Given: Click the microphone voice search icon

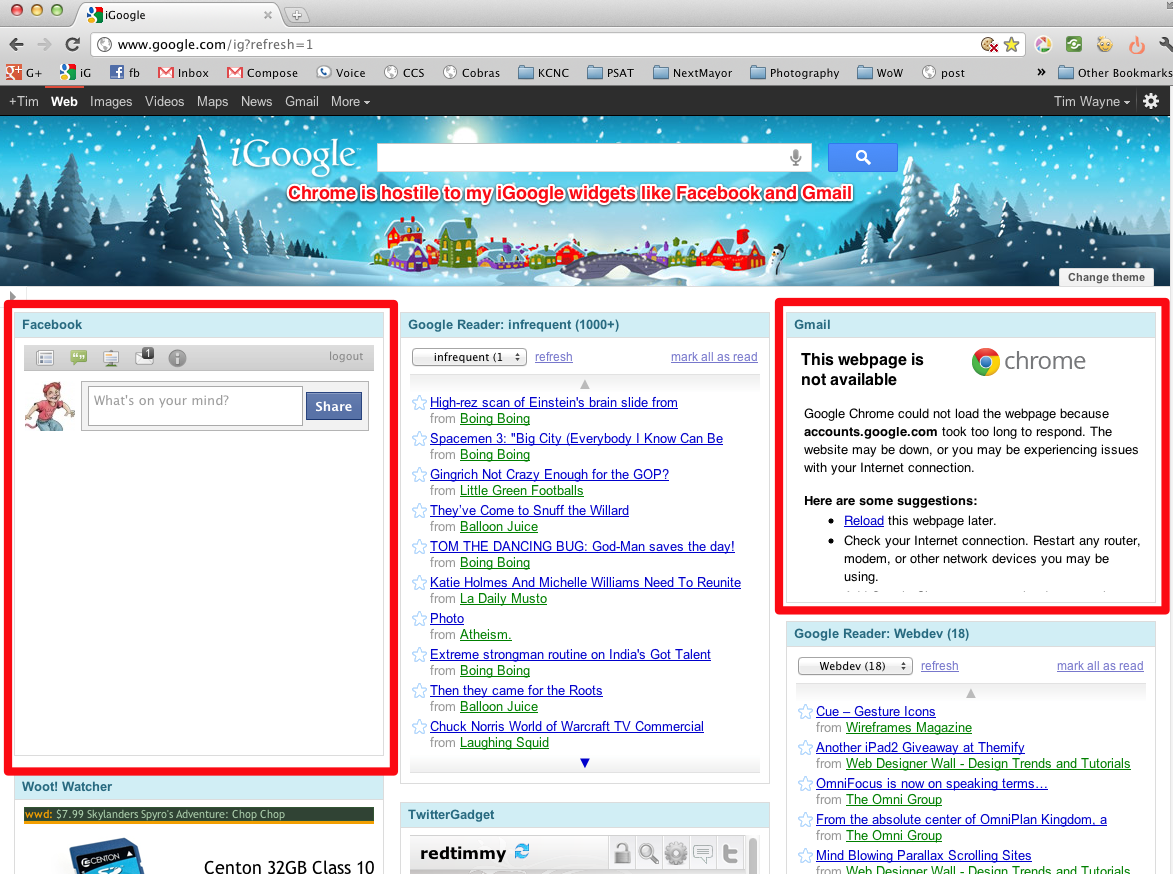Looking at the screenshot, I should coord(796,157).
